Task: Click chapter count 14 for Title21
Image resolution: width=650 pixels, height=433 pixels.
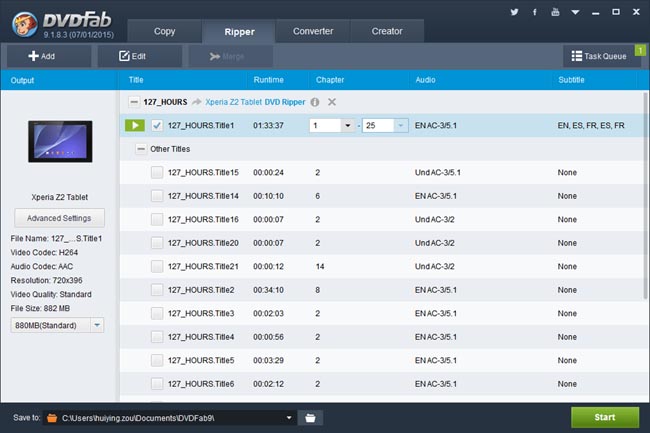Action: (x=320, y=266)
